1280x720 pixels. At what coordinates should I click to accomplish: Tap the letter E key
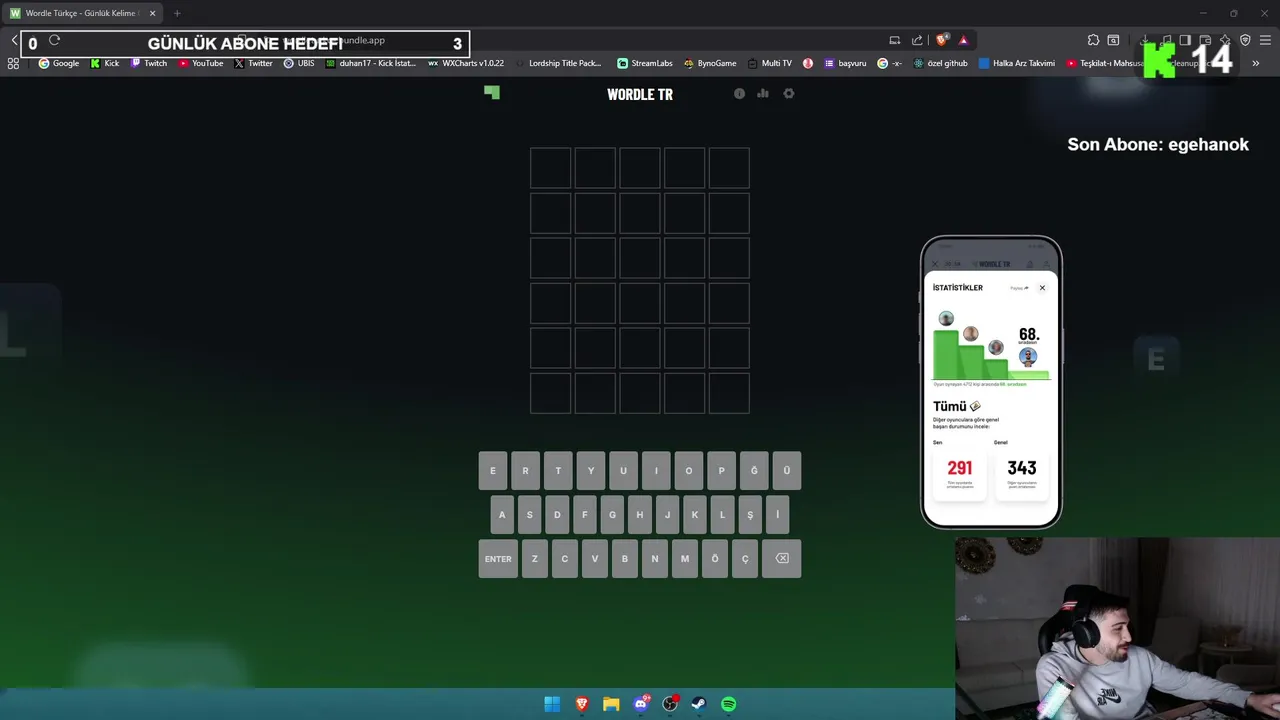click(x=492, y=471)
